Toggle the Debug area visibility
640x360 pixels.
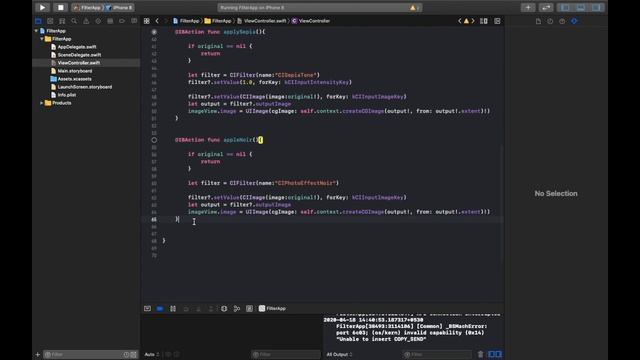tap(581, 7)
